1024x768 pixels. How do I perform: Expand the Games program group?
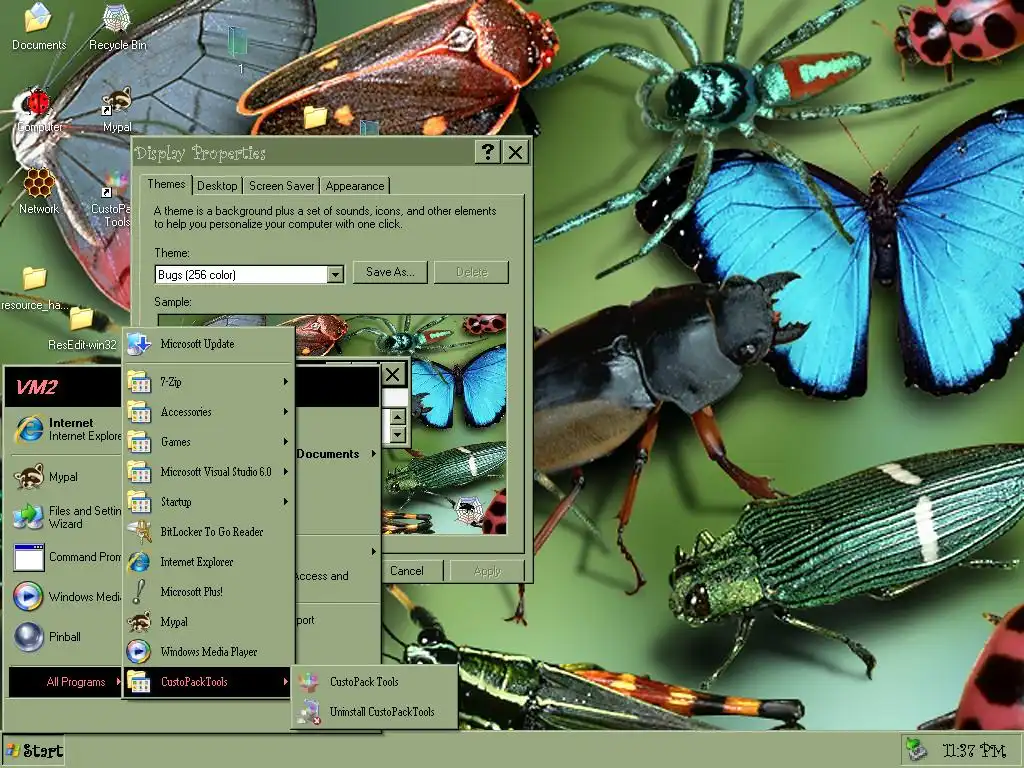tap(208, 441)
